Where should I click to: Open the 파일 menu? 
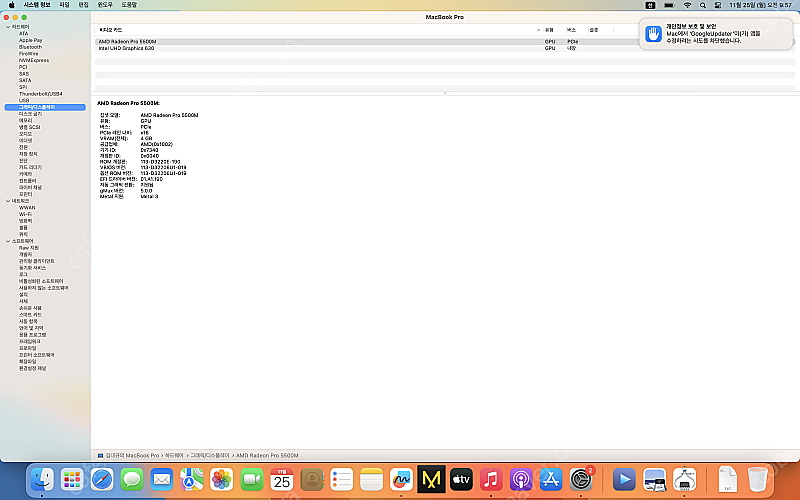tap(64, 5)
